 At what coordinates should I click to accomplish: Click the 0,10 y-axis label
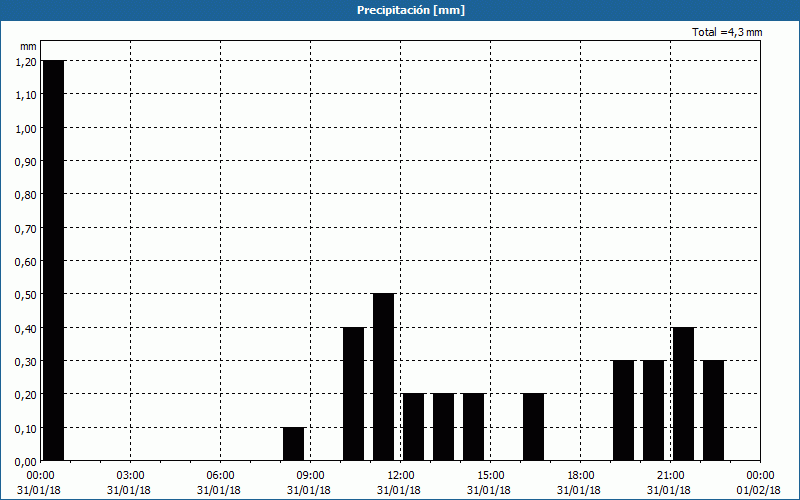click(x=26, y=428)
